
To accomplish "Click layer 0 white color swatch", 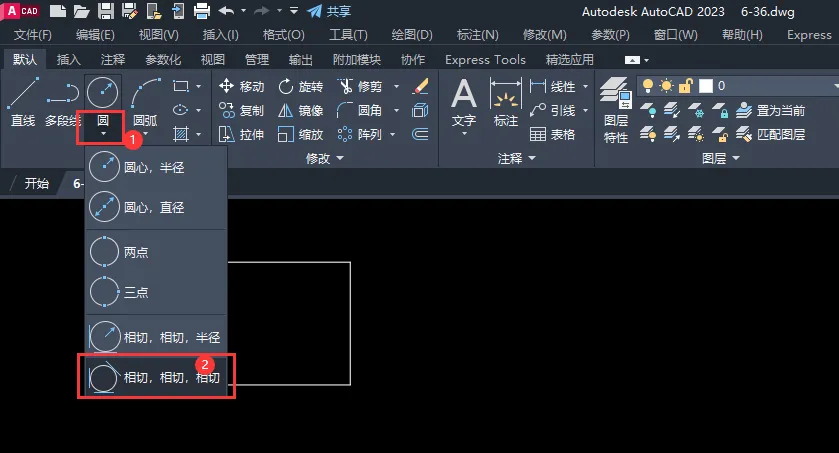I will 706,86.
